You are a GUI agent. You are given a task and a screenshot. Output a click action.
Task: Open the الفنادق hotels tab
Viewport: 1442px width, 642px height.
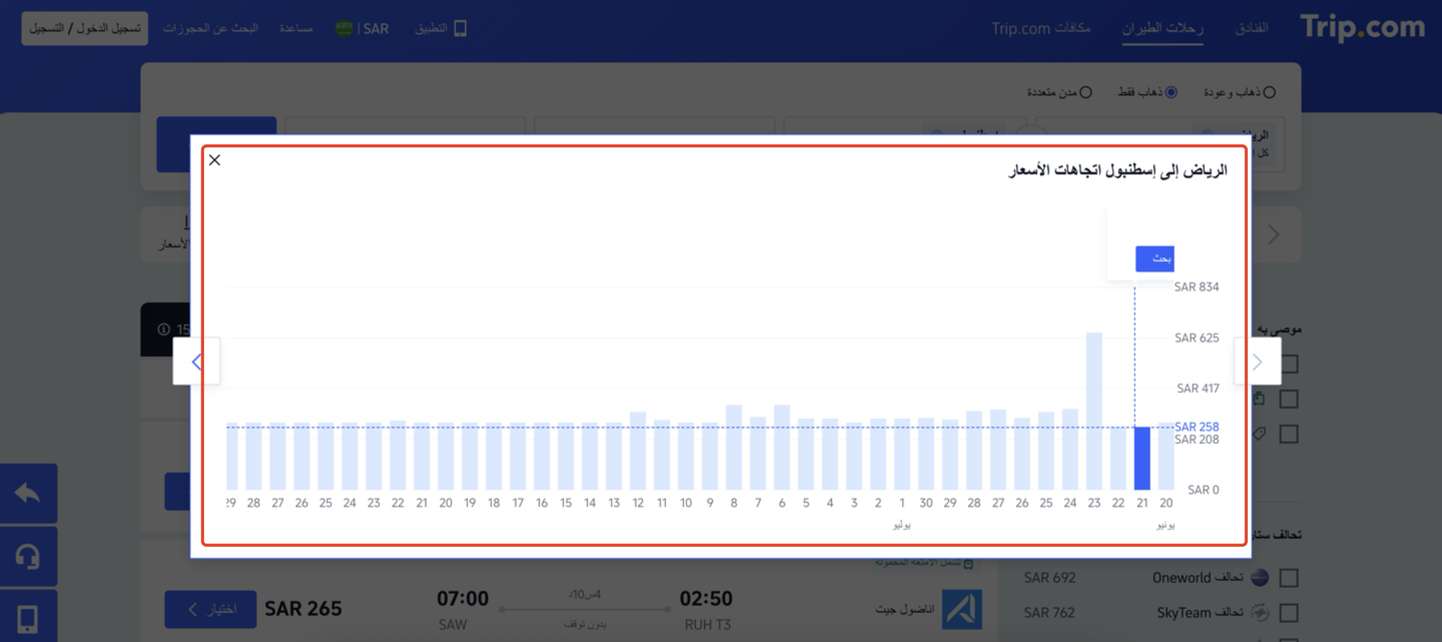1251,28
